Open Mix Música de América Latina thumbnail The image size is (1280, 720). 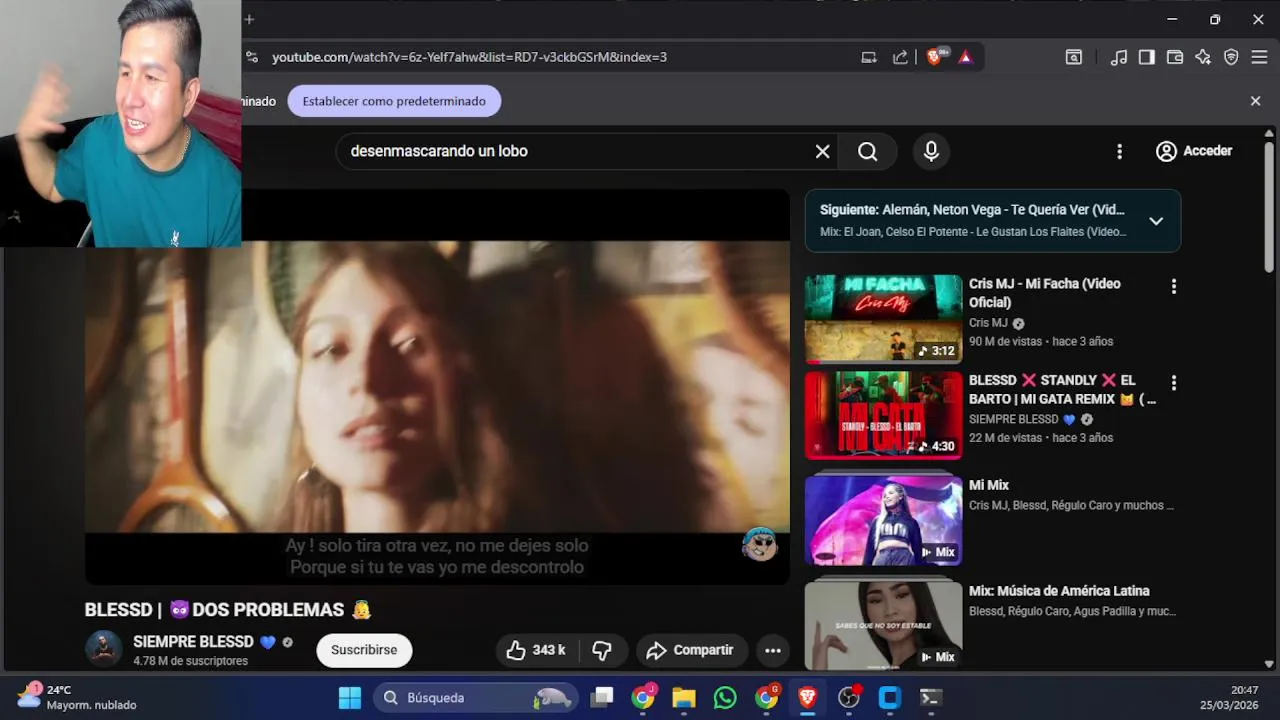pyautogui.click(x=883, y=623)
